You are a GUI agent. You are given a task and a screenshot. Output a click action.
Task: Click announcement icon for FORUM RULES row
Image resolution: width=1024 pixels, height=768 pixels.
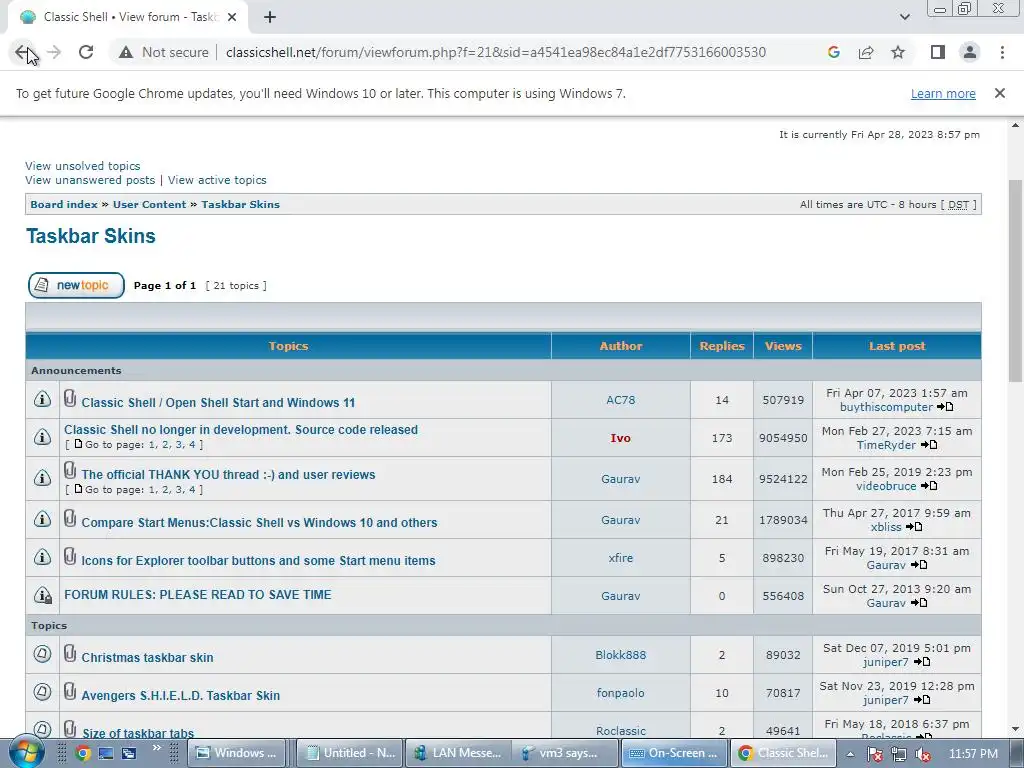[42, 595]
